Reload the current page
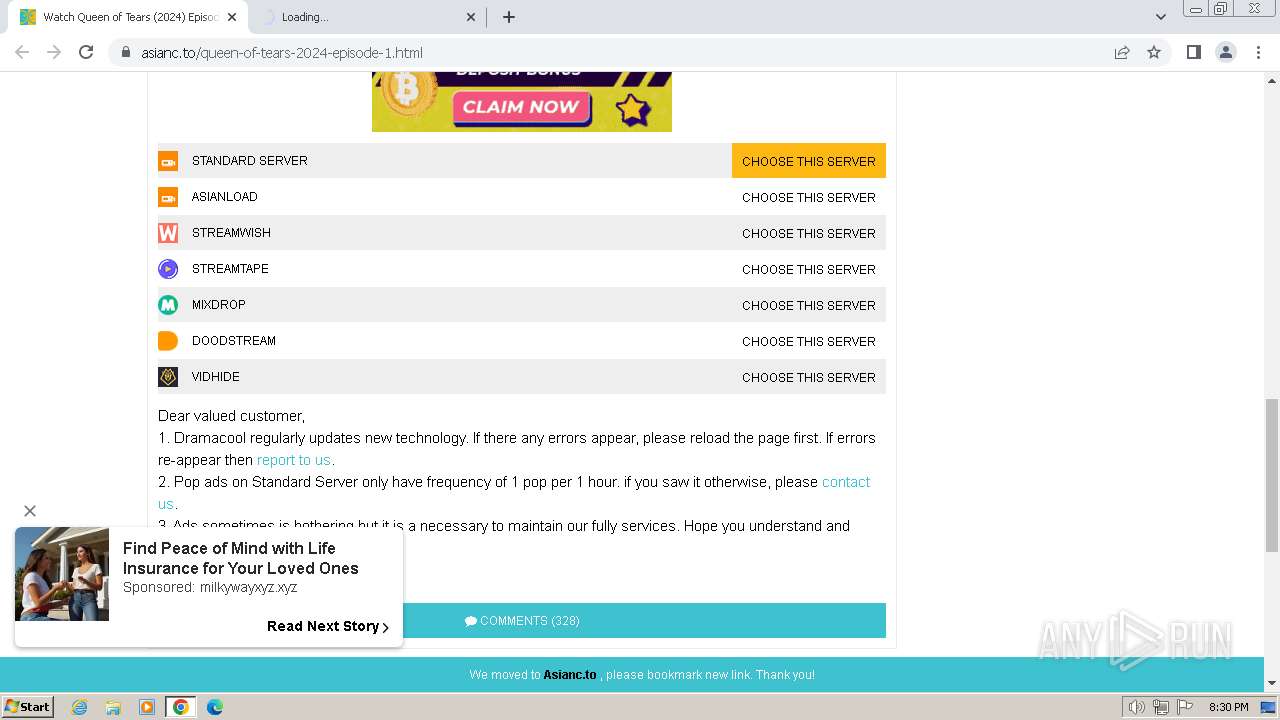 (x=86, y=52)
